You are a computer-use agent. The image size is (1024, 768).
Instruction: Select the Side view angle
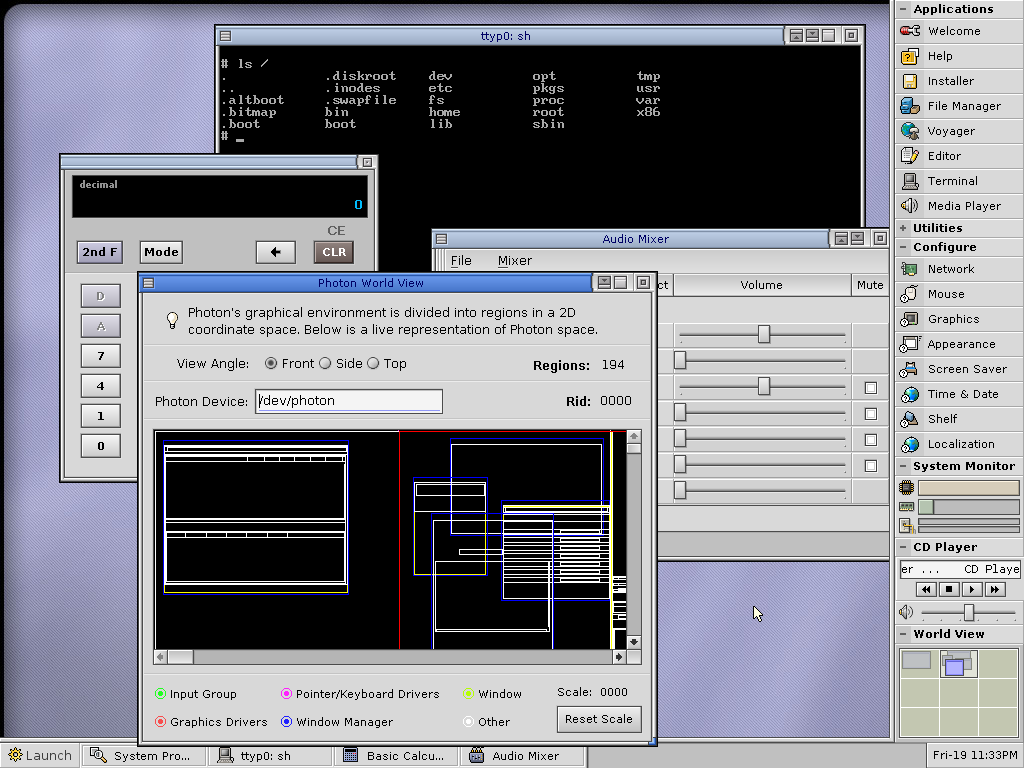tap(325, 364)
